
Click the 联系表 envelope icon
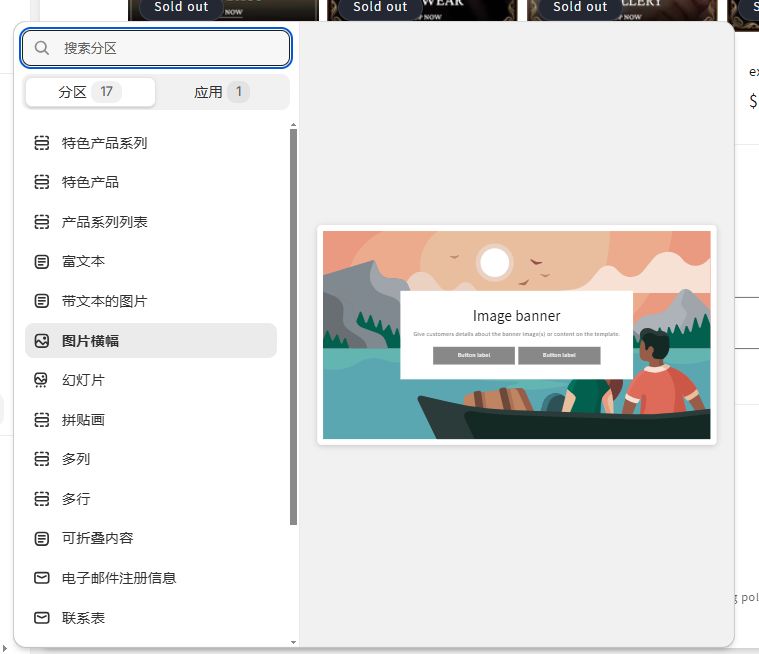coord(42,618)
